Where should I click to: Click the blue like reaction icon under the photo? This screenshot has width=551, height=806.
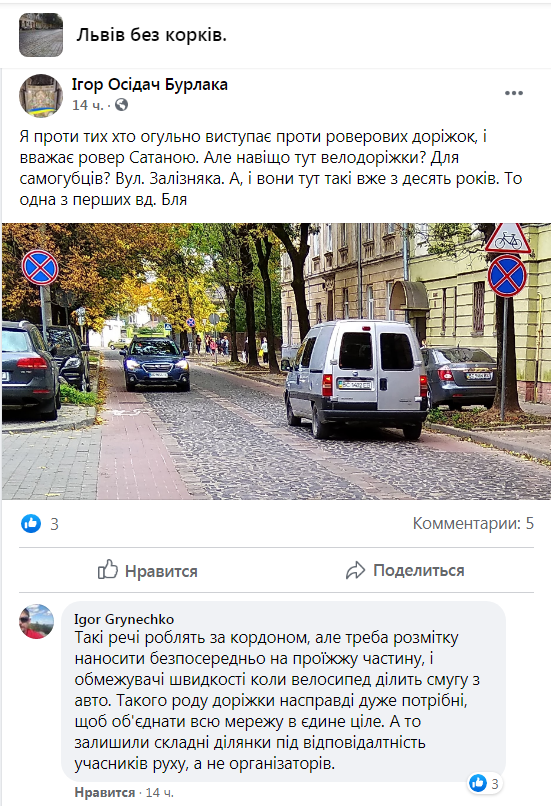(31, 523)
